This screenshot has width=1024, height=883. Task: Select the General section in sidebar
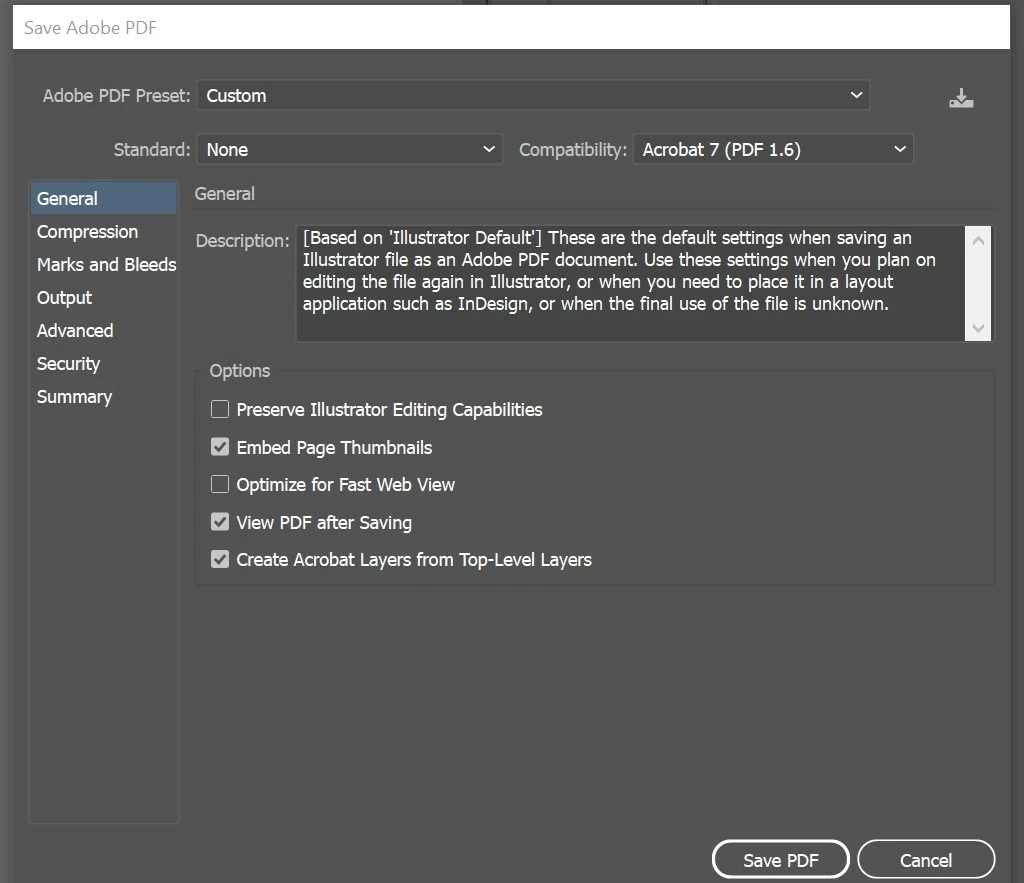coord(103,199)
